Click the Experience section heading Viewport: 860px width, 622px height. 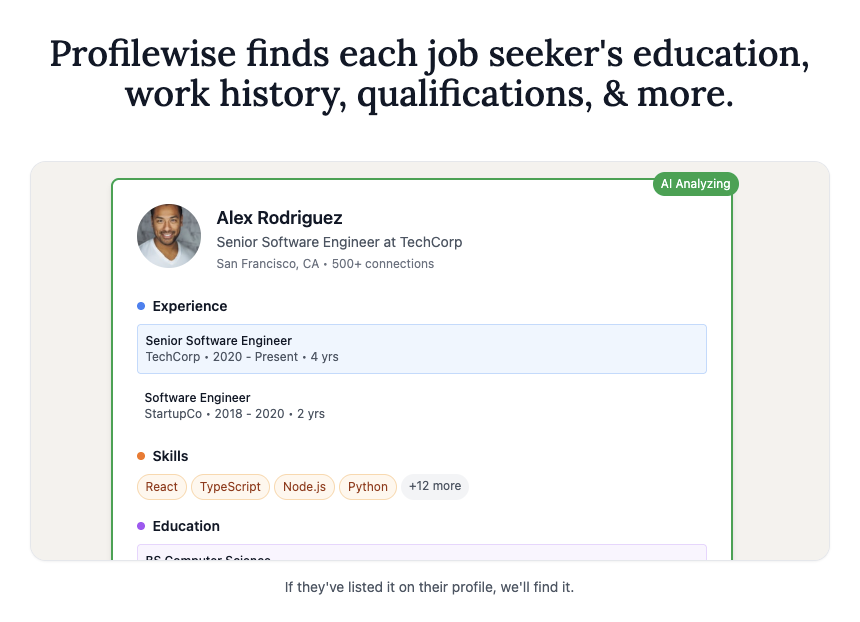[x=190, y=306]
